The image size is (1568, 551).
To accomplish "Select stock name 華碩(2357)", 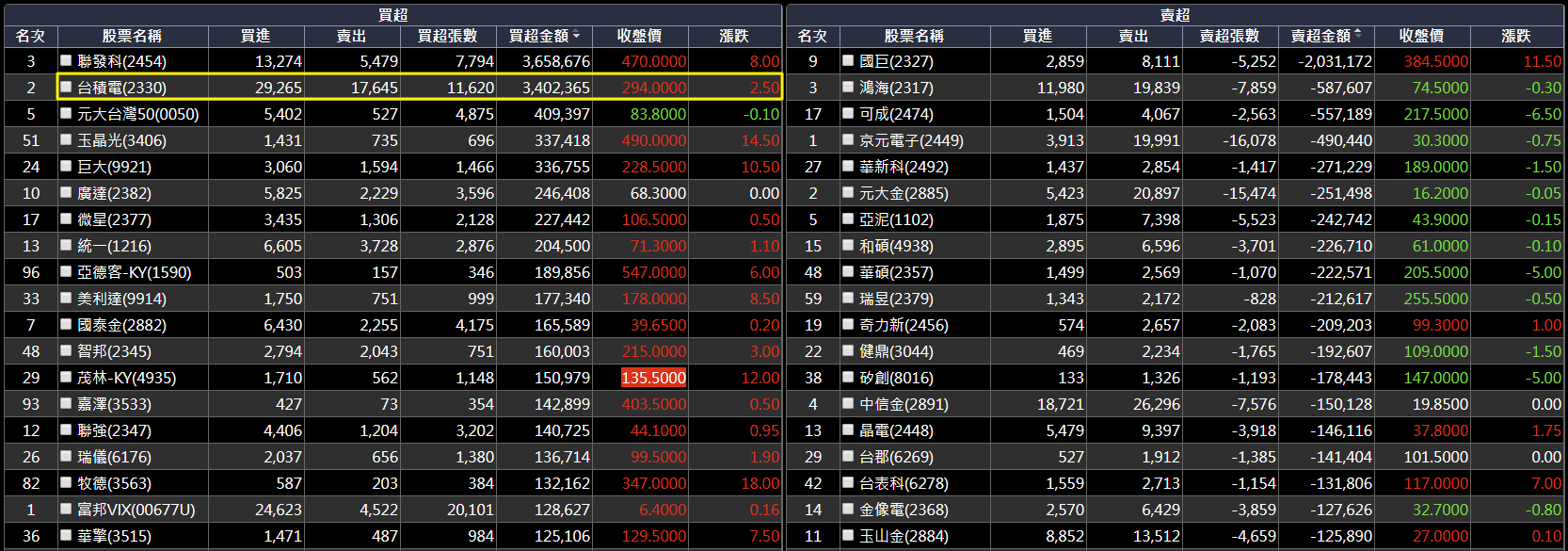I will (896, 272).
